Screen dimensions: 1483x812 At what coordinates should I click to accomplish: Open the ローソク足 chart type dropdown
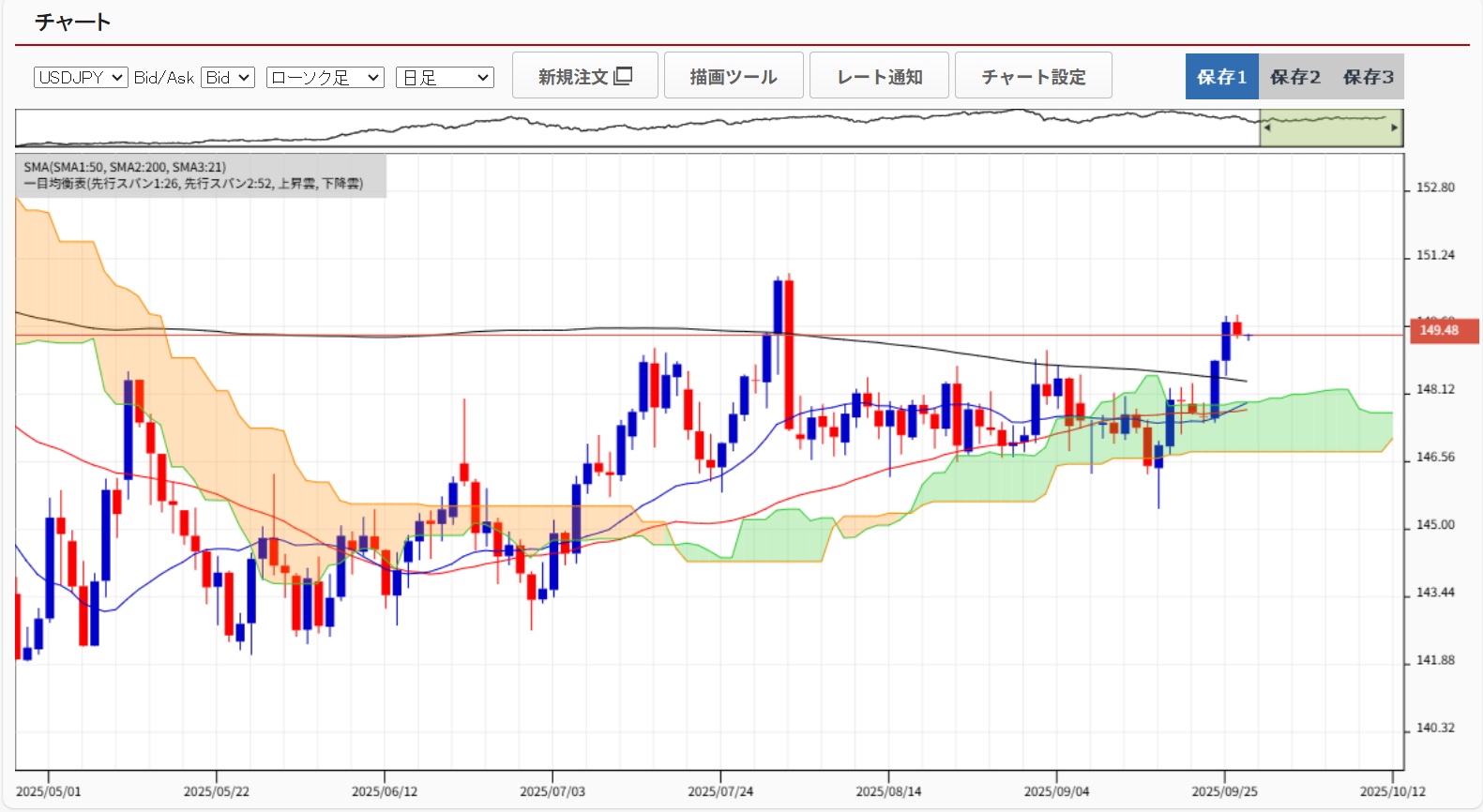tap(325, 78)
